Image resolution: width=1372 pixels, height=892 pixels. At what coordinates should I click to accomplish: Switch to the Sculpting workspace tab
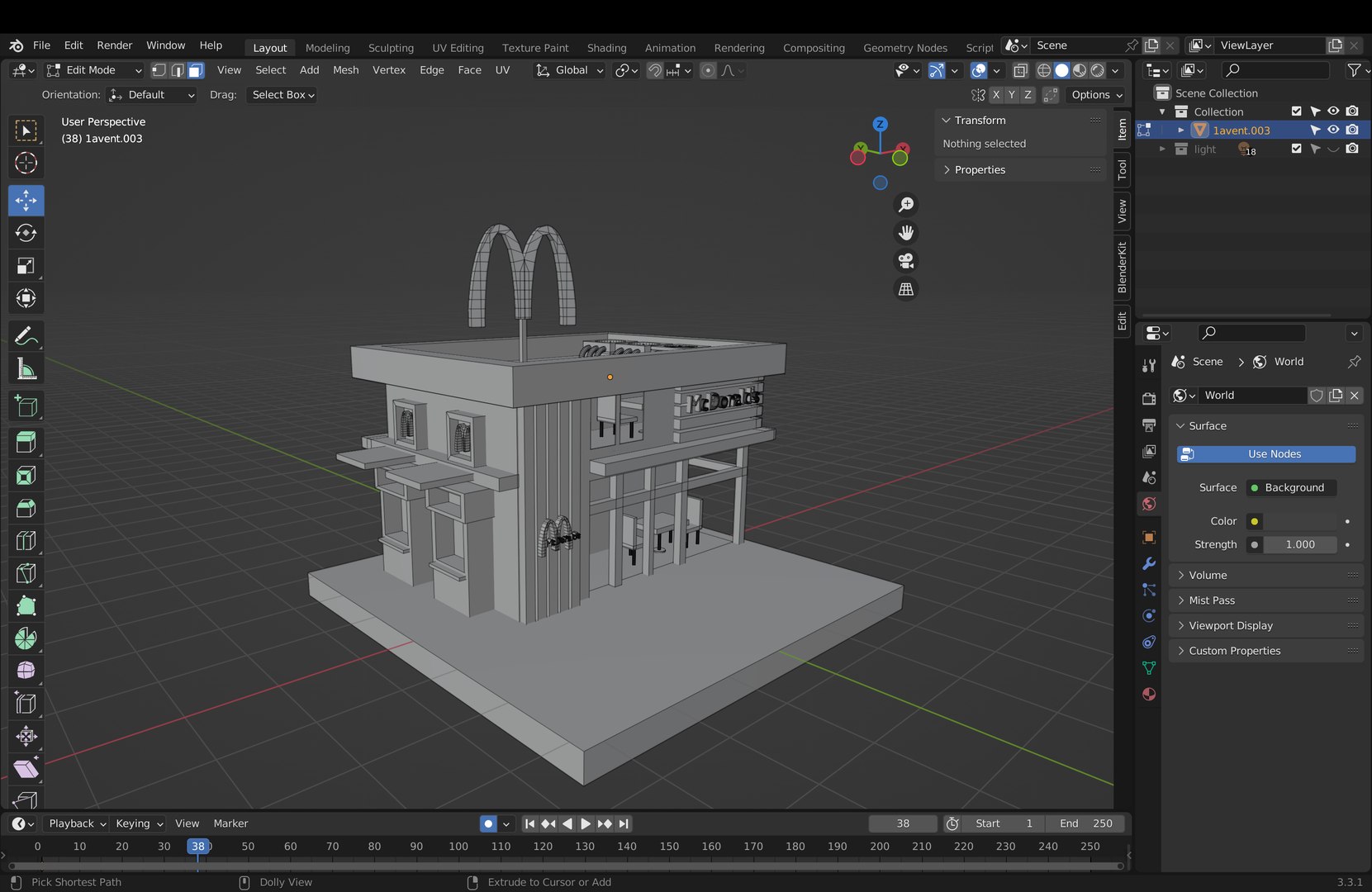coord(391,48)
